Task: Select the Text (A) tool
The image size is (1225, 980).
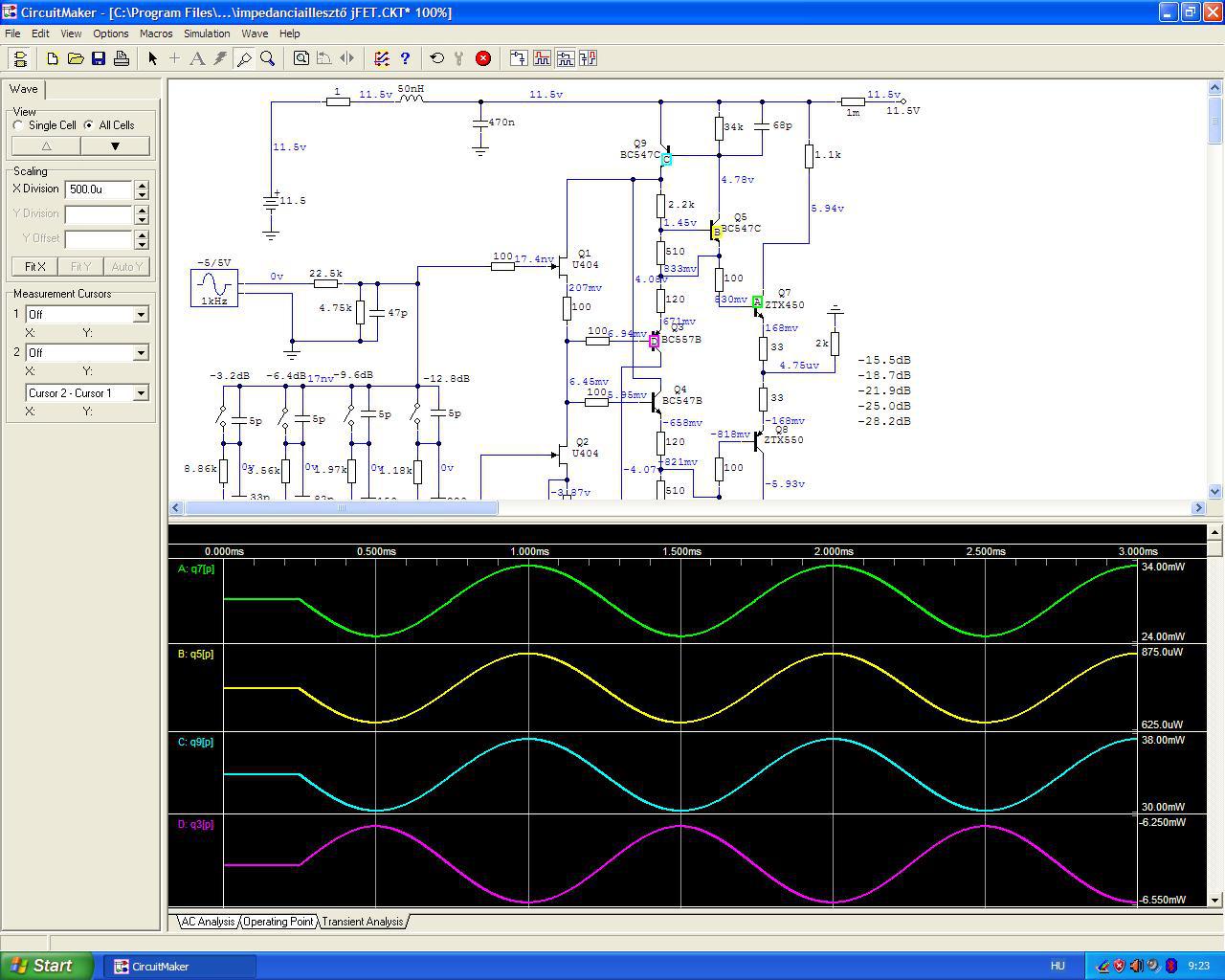Action: (x=197, y=58)
